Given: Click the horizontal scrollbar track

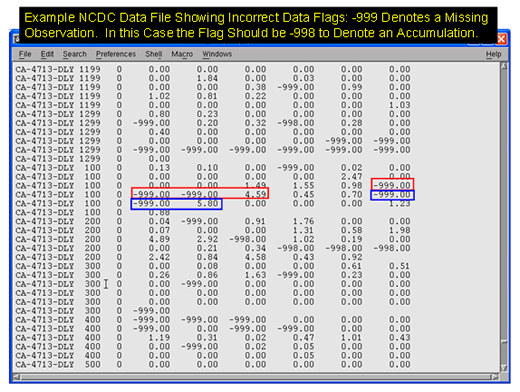Looking at the screenshot, I should point(256,377).
